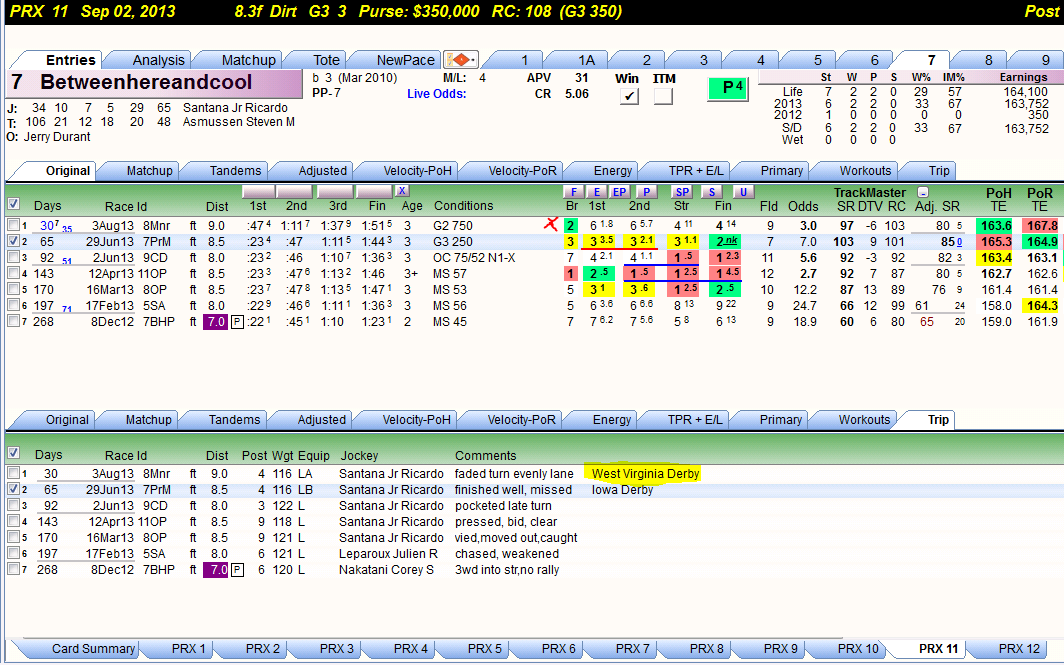The height and width of the screenshot is (665, 1064).
Task: Open the Tote tab
Action: click(326, 60)
